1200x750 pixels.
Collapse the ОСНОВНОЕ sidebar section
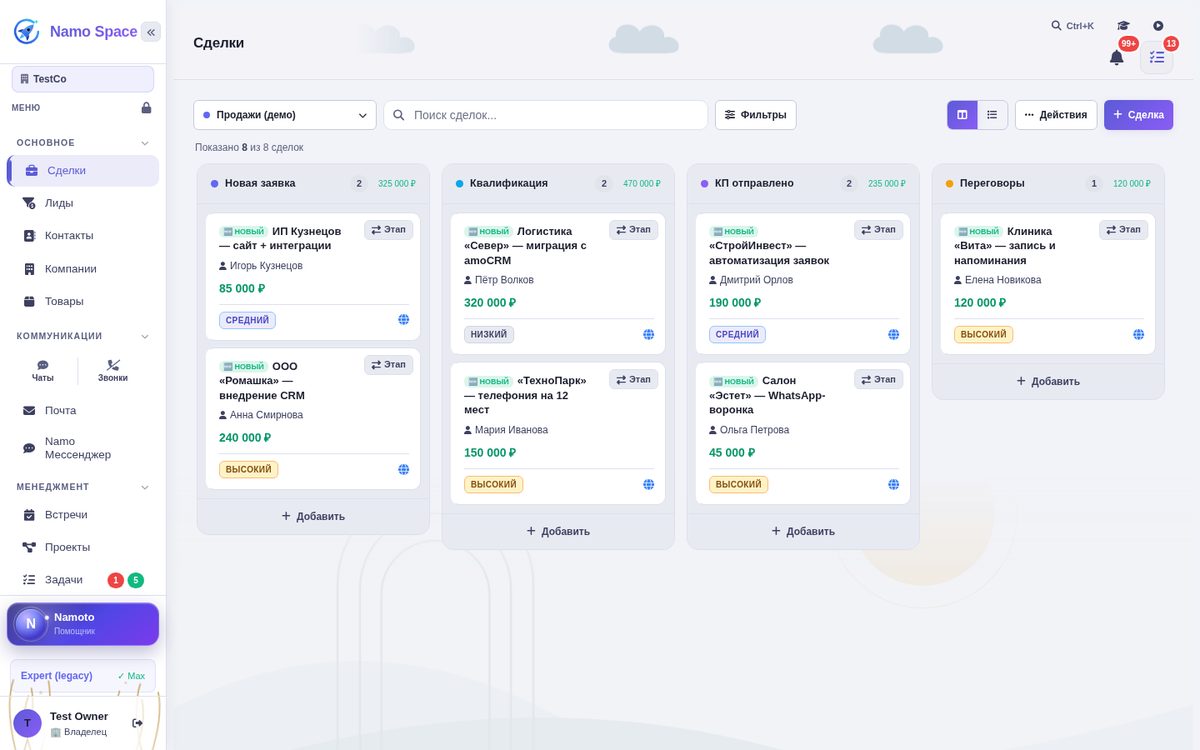click(x=145, y=143)
